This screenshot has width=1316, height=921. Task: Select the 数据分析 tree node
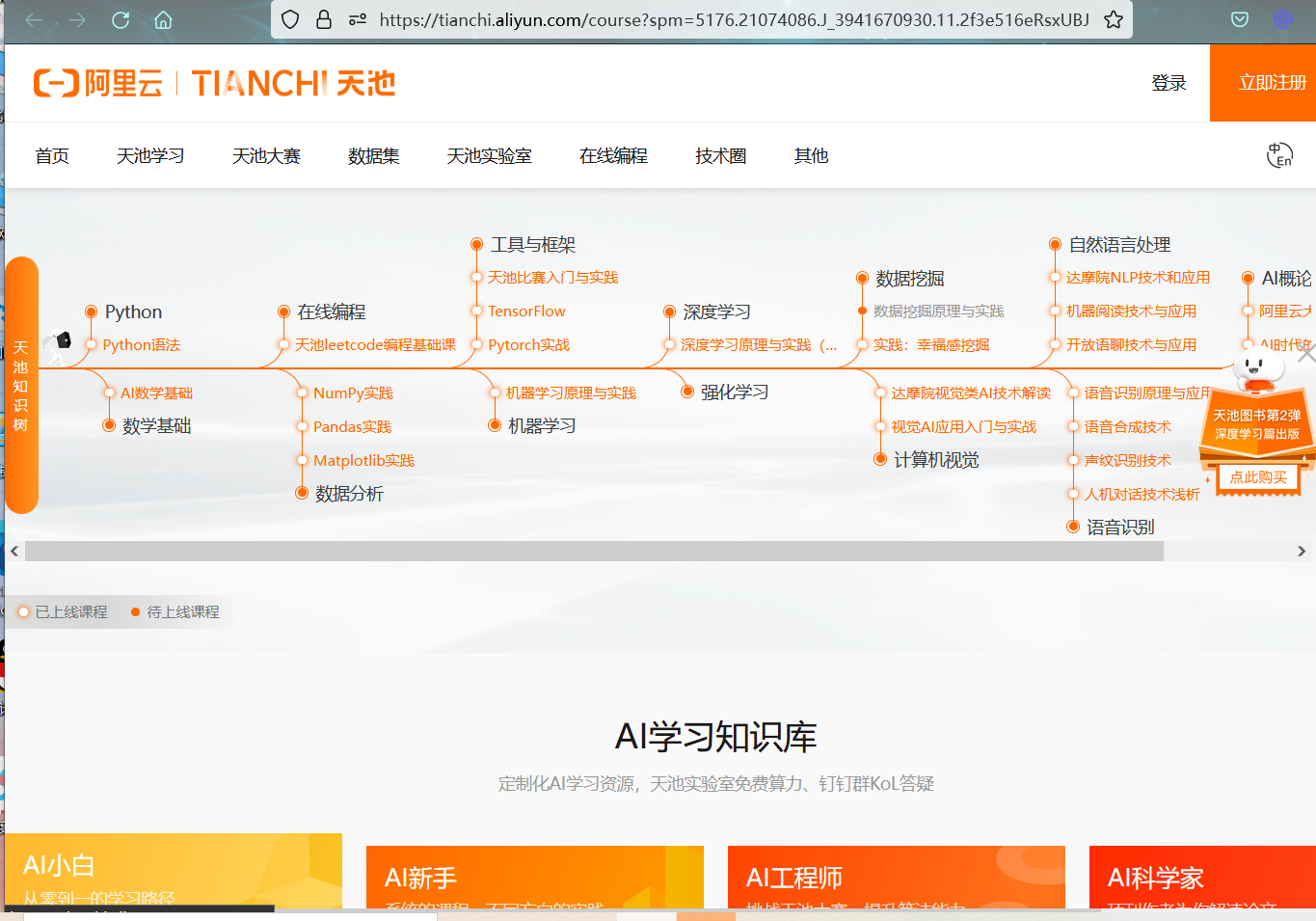click(348, 494)
